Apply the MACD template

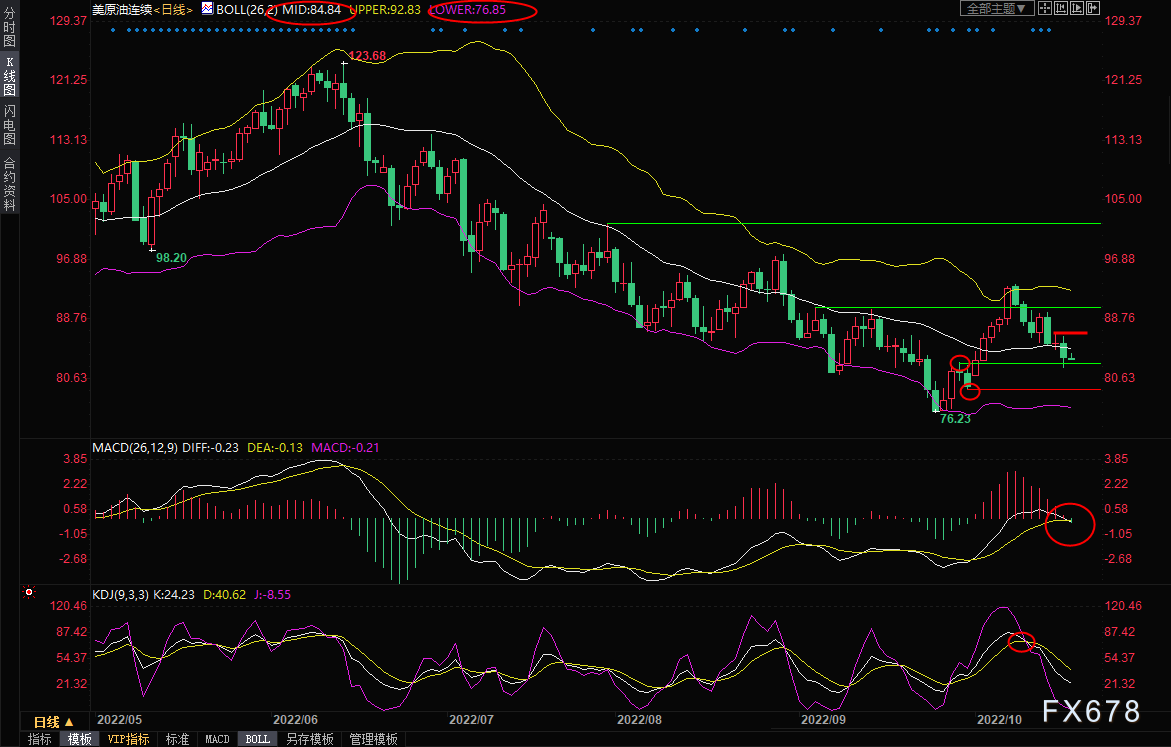(x=217, y=739)
